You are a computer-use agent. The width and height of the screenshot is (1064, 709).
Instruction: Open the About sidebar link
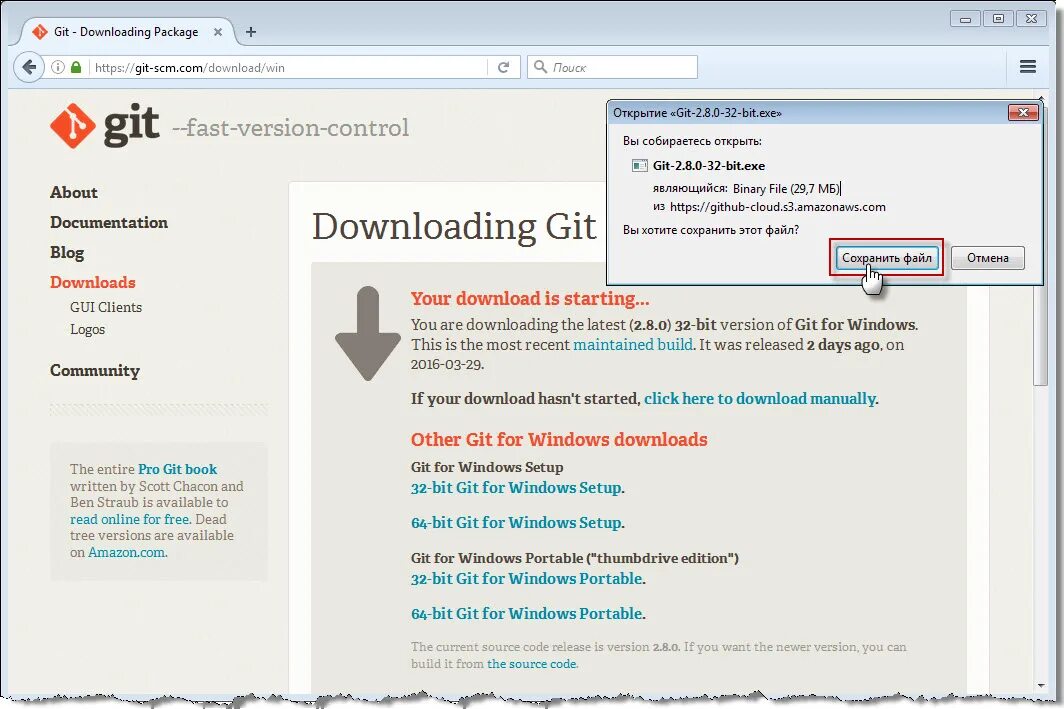click(x=73, y=193)
